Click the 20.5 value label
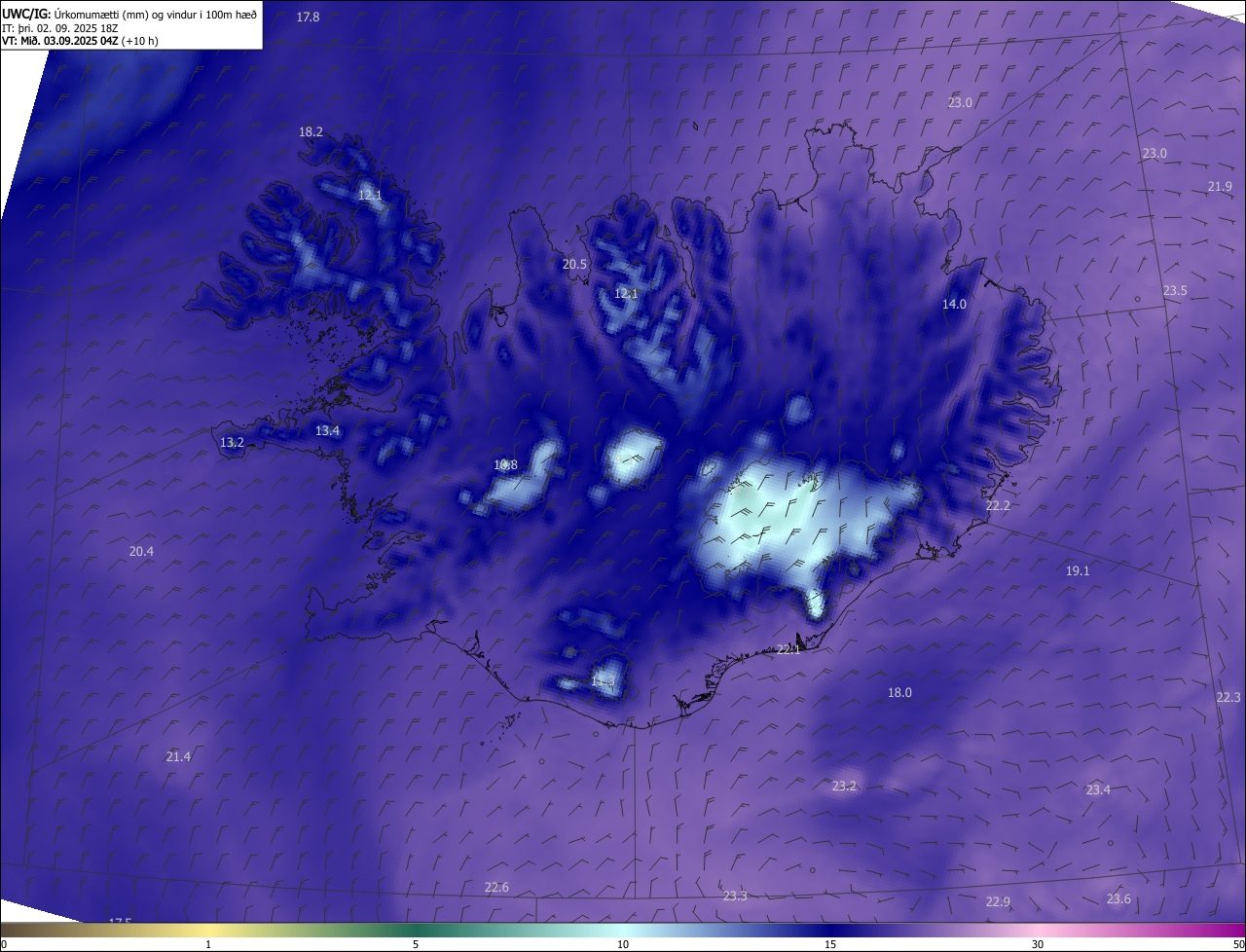Screen dimensions: 1246x952 574,265
